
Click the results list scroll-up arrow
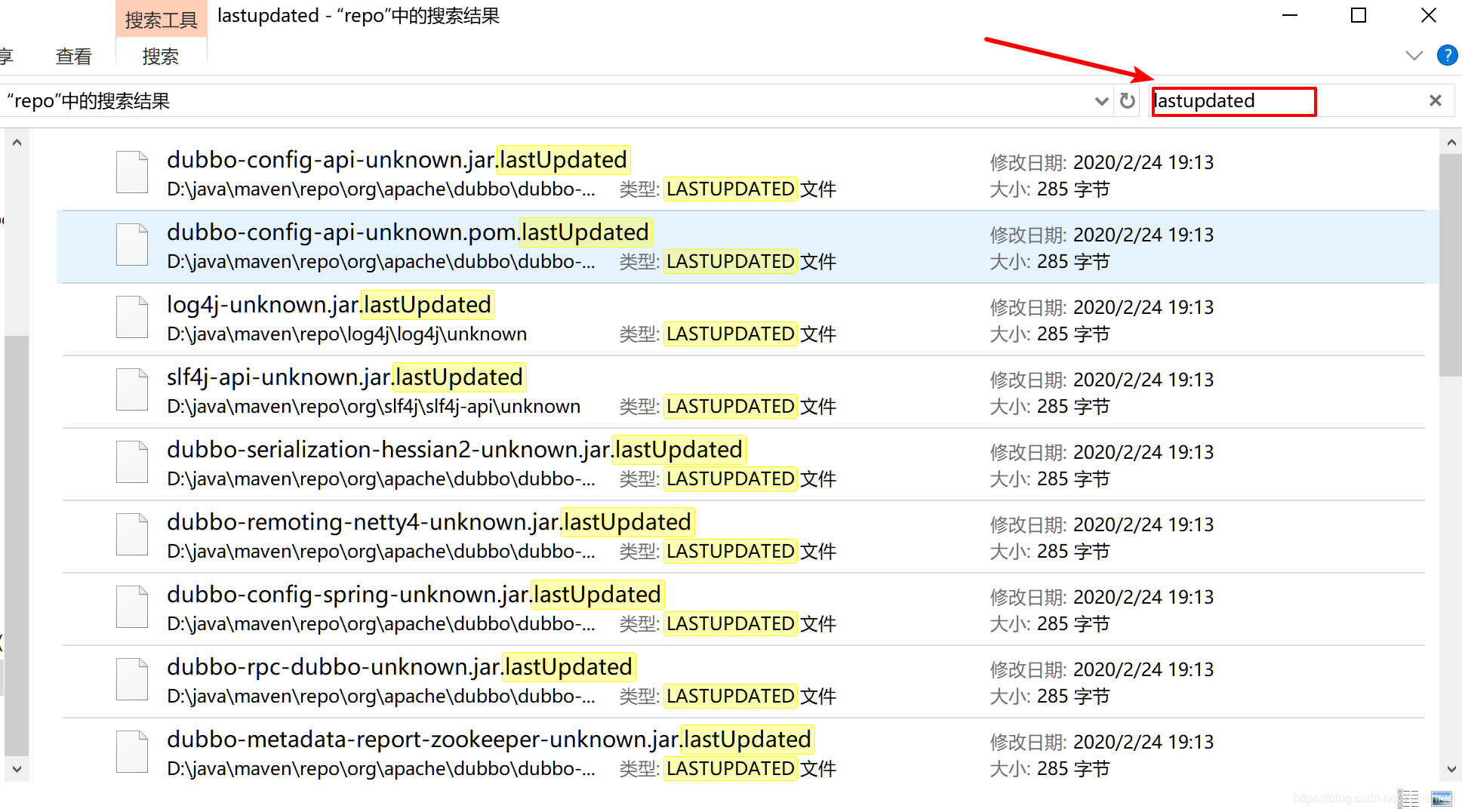(1451, 142)
